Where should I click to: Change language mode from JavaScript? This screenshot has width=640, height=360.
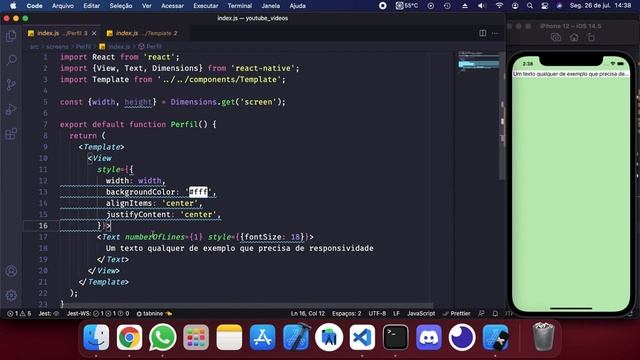click(421, 313)
